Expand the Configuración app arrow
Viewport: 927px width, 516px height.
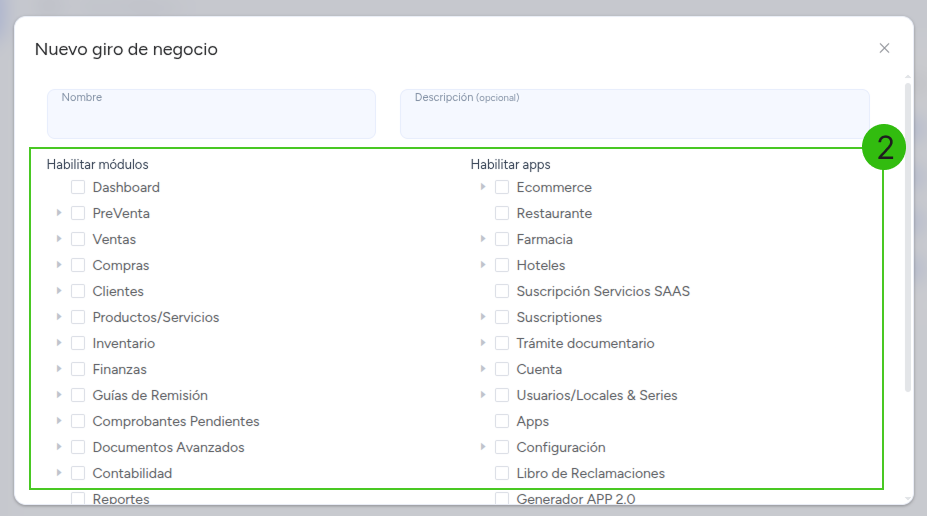click(x=482, y=447)
